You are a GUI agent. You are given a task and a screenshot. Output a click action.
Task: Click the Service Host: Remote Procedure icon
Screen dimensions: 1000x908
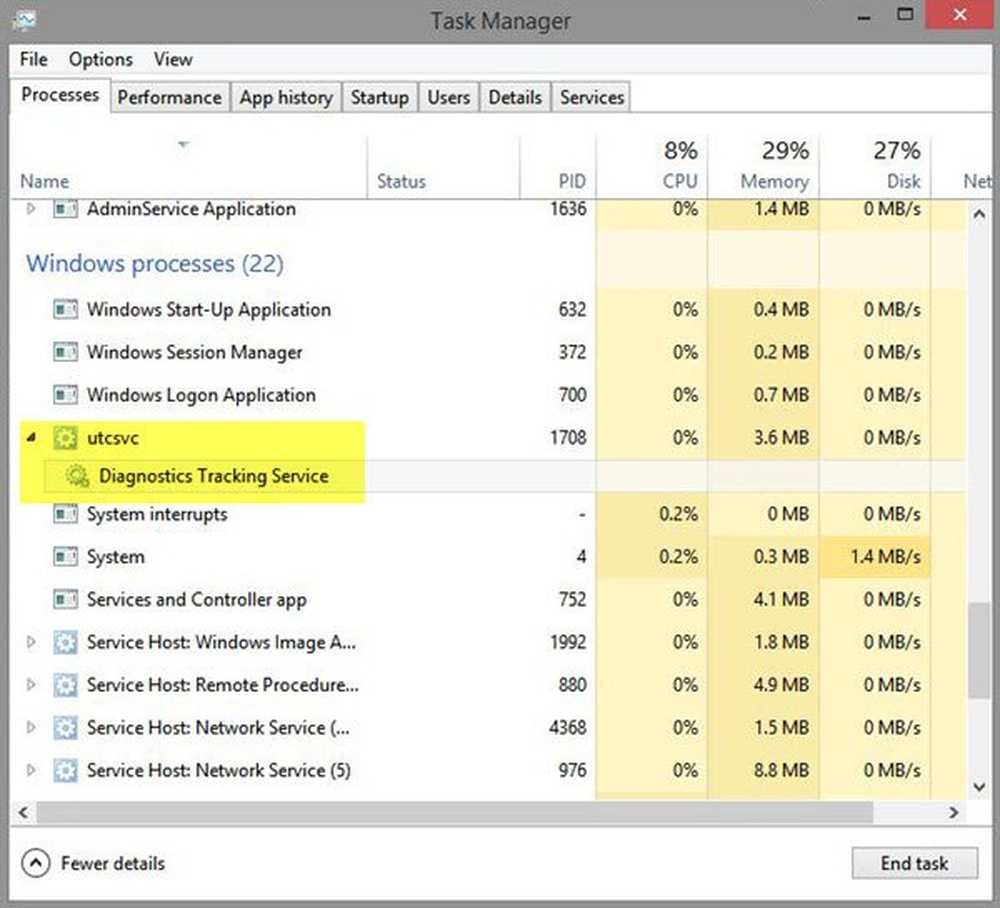[x=65, y=686]
